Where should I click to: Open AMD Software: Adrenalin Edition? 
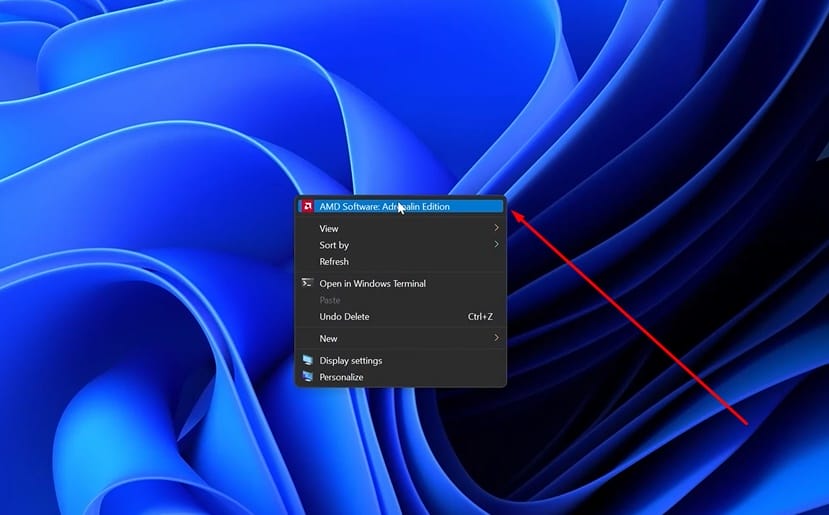[384, 207]
